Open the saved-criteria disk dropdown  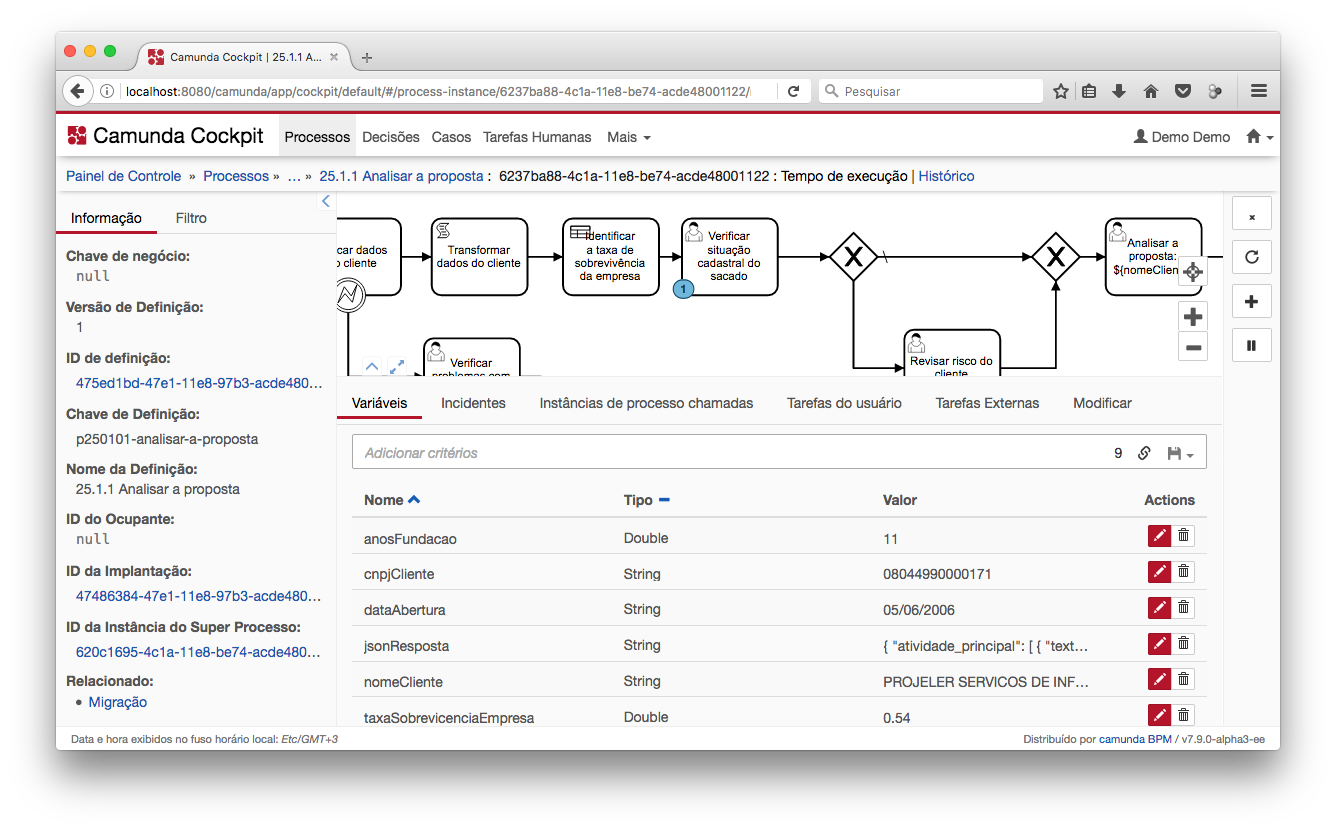point(1180,453)
